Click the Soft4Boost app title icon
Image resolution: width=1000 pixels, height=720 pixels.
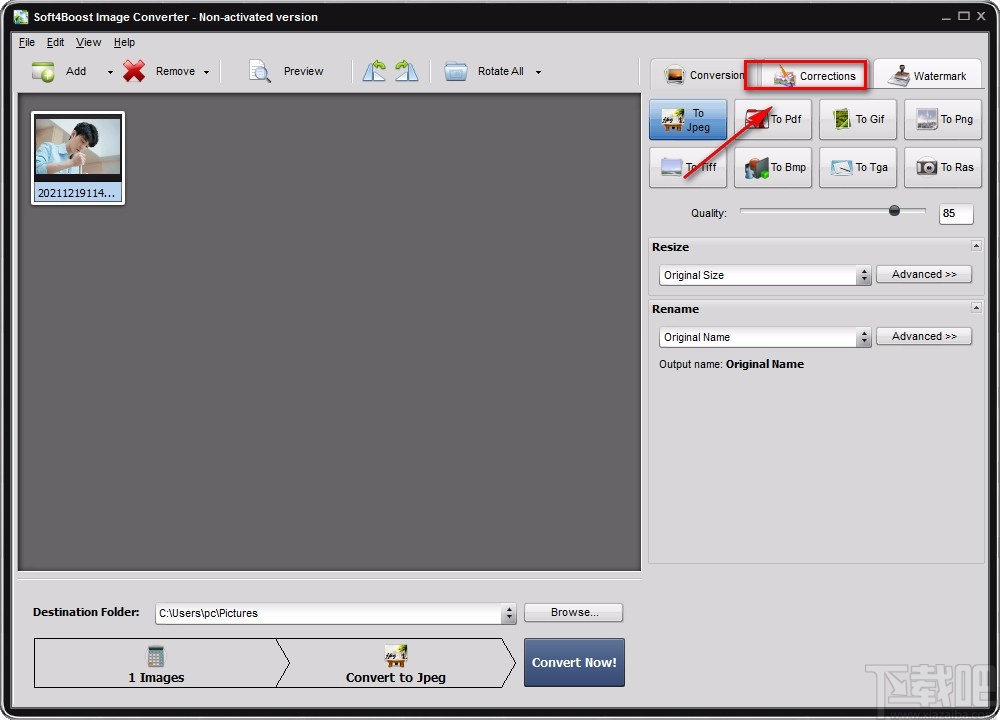21,17
